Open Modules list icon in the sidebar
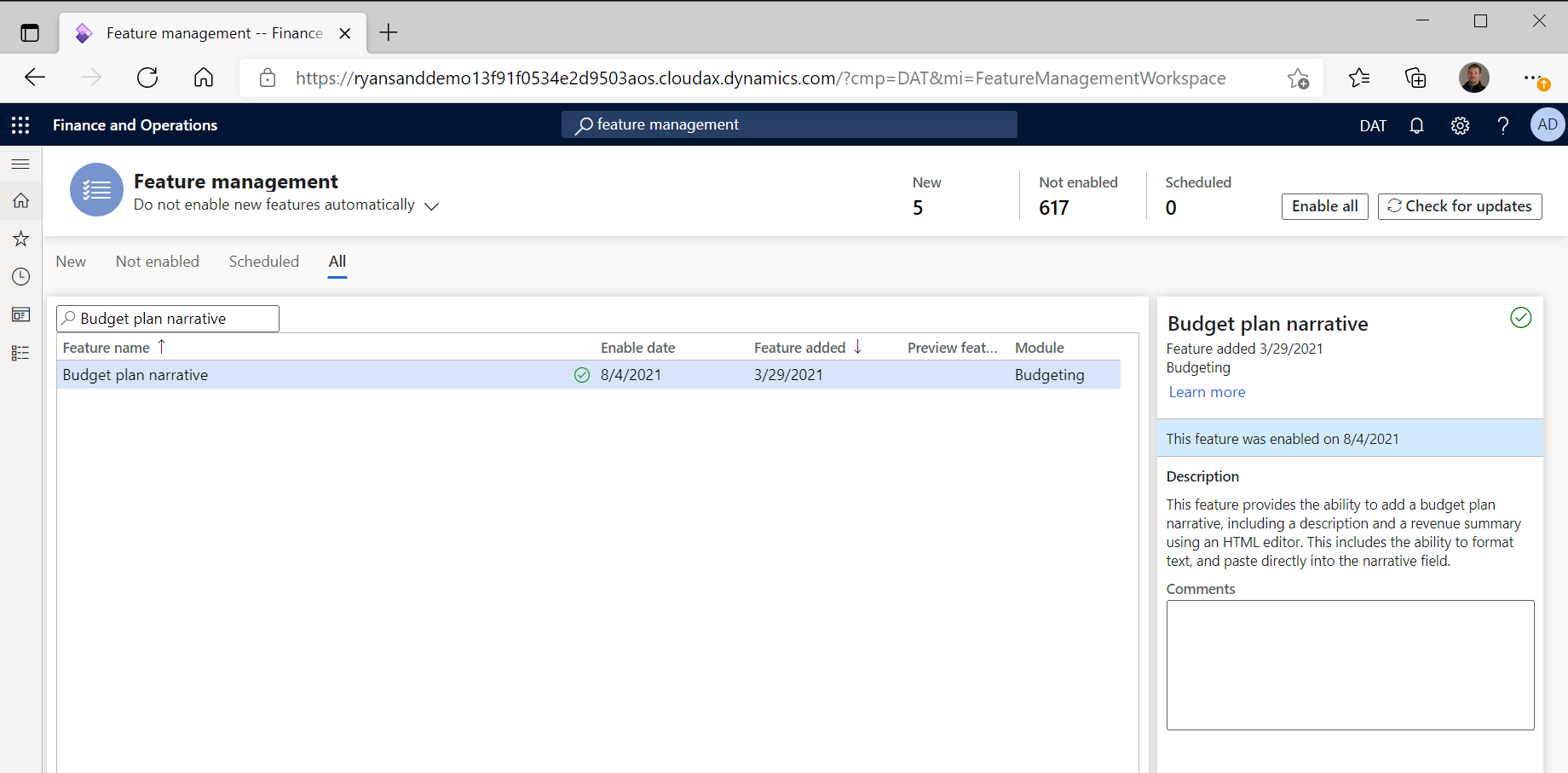Image resolution: width=1568 pixels, height=773 pixels. [x=20, y=353]
